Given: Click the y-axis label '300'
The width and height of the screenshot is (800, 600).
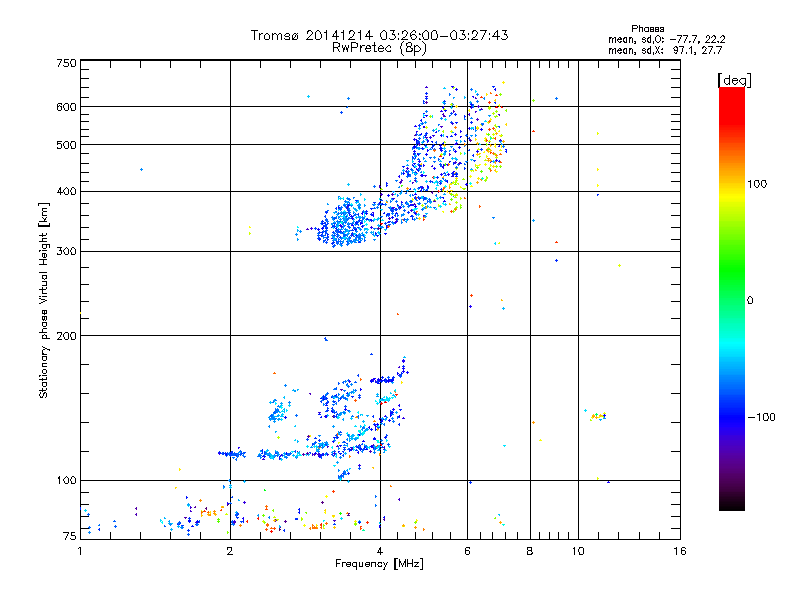Looking at the screenshot, I should coord(66,252).
